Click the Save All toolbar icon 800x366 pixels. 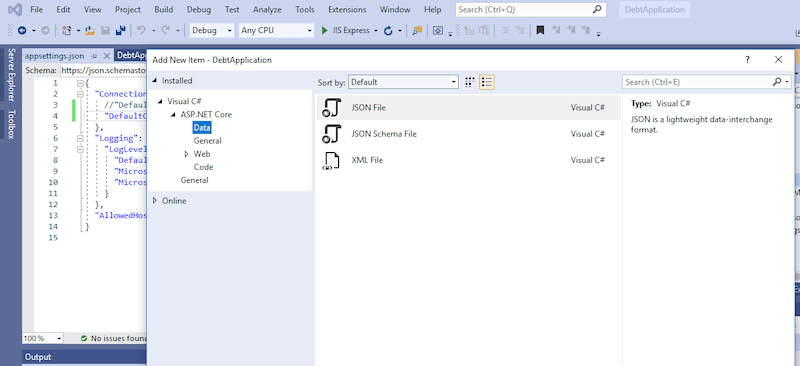pyautogui.click(x=120, y=31)
